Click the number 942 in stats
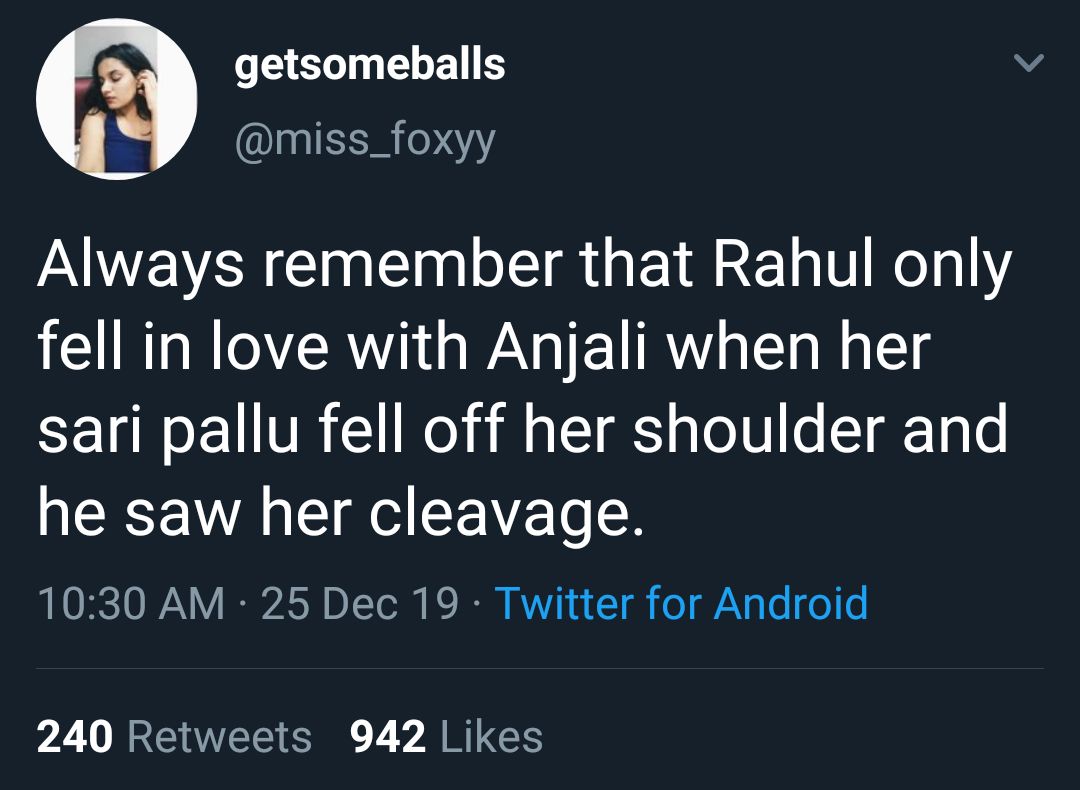Image resolution: width=1080 pixels, height=790 pixels. pos(388,737)
